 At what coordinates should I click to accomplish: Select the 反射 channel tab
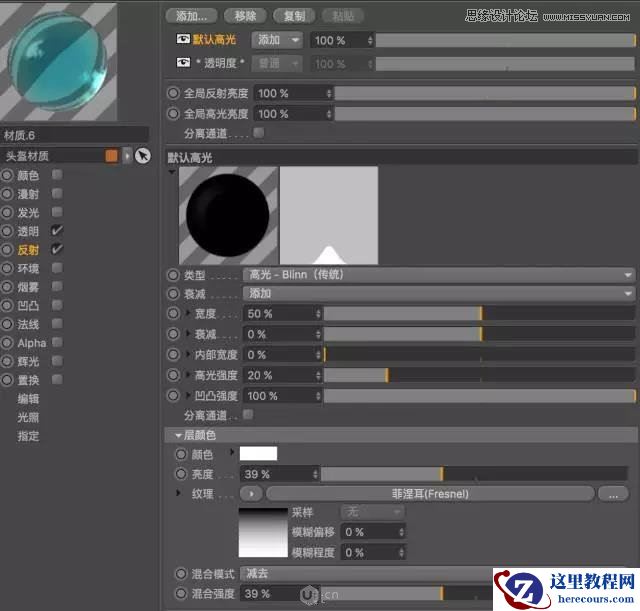(x=28, y=250)
